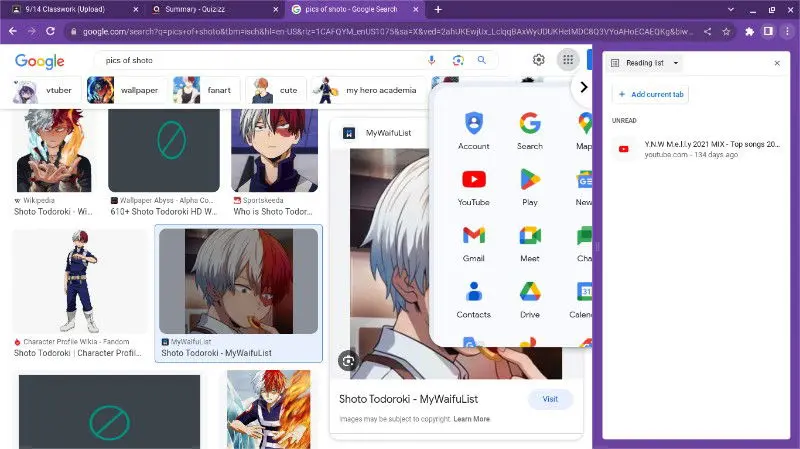Open Calendar from the apps grid
Screen dimensions: 800x449
tap(582, 300)
